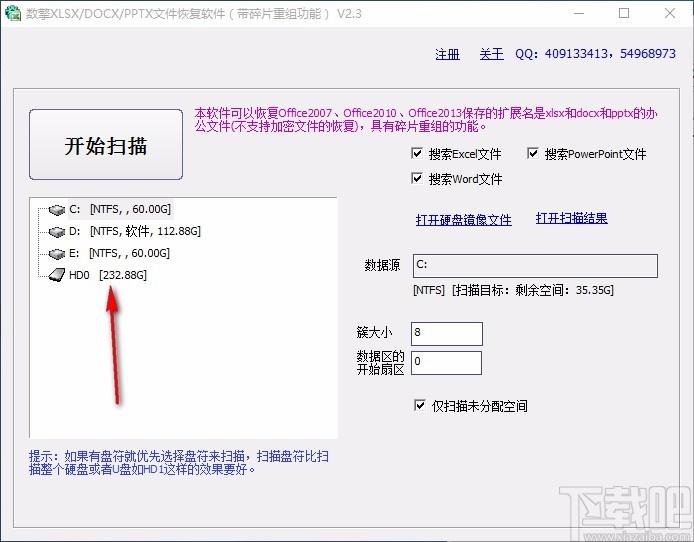Select row E: [NTFS, , 60.00G]

120,253
